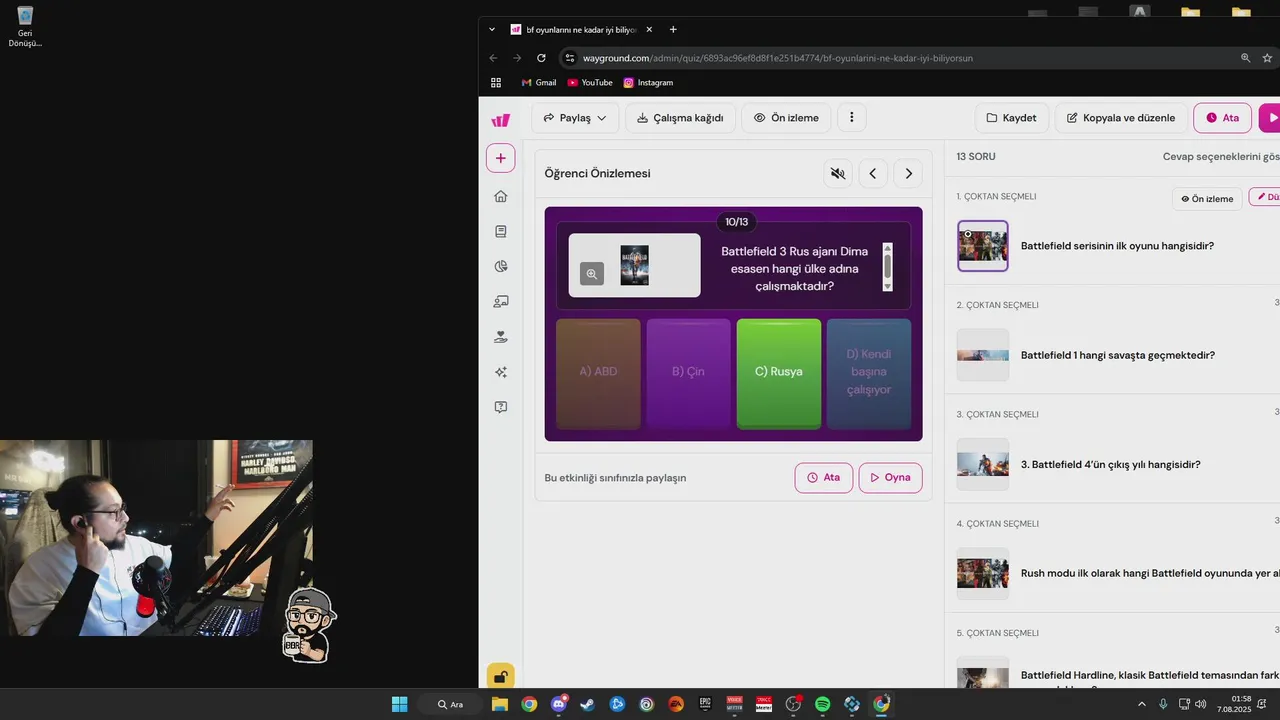Viewport: 1280px width, 720px height.
Task: Open the Gmail bookmark
Action: point(539,83)
